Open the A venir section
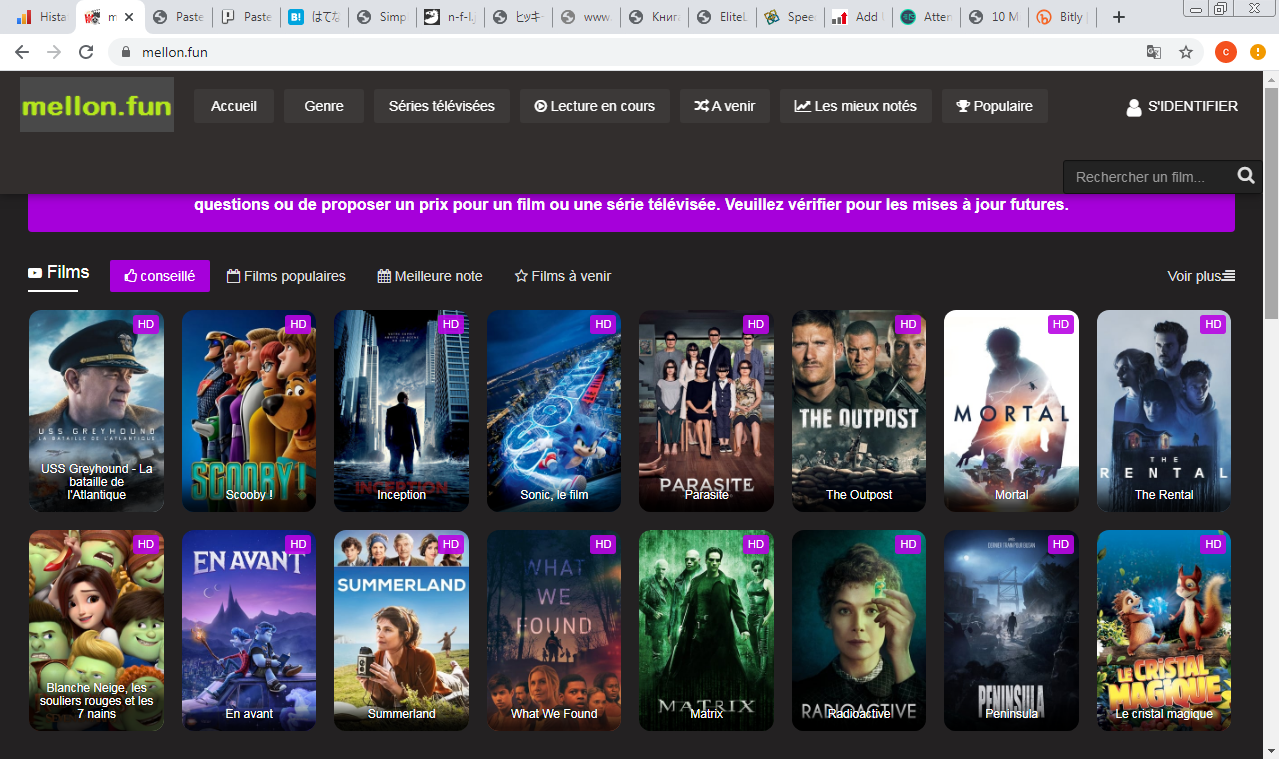Viewport: 1279px width, 759px height. 725,106
